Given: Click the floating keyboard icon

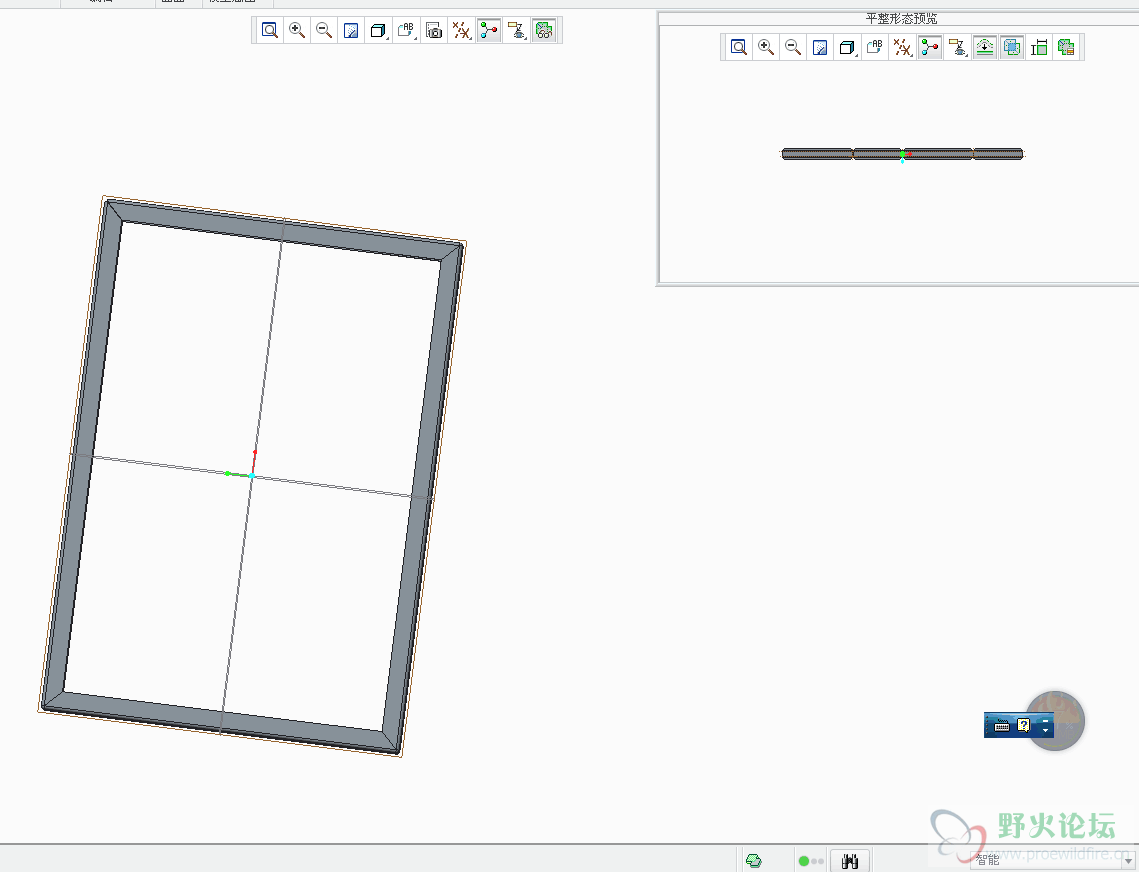Looking at the screenshot, I should pyautogui.click(x=1002, y=725).
